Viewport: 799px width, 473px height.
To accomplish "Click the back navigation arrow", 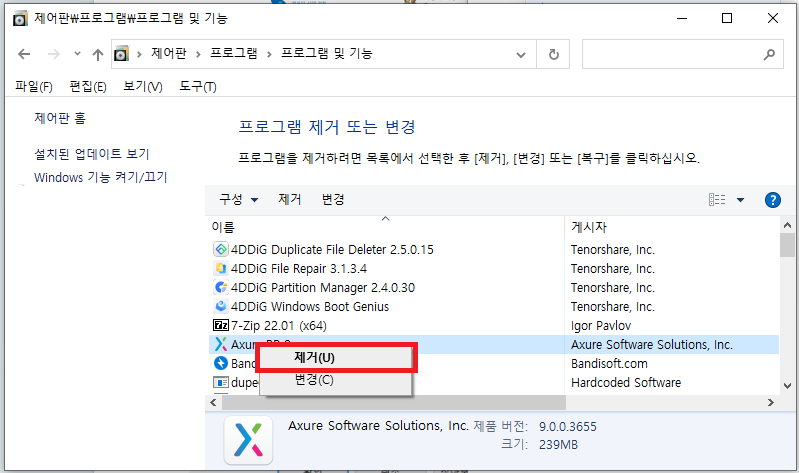I will 24,54.
